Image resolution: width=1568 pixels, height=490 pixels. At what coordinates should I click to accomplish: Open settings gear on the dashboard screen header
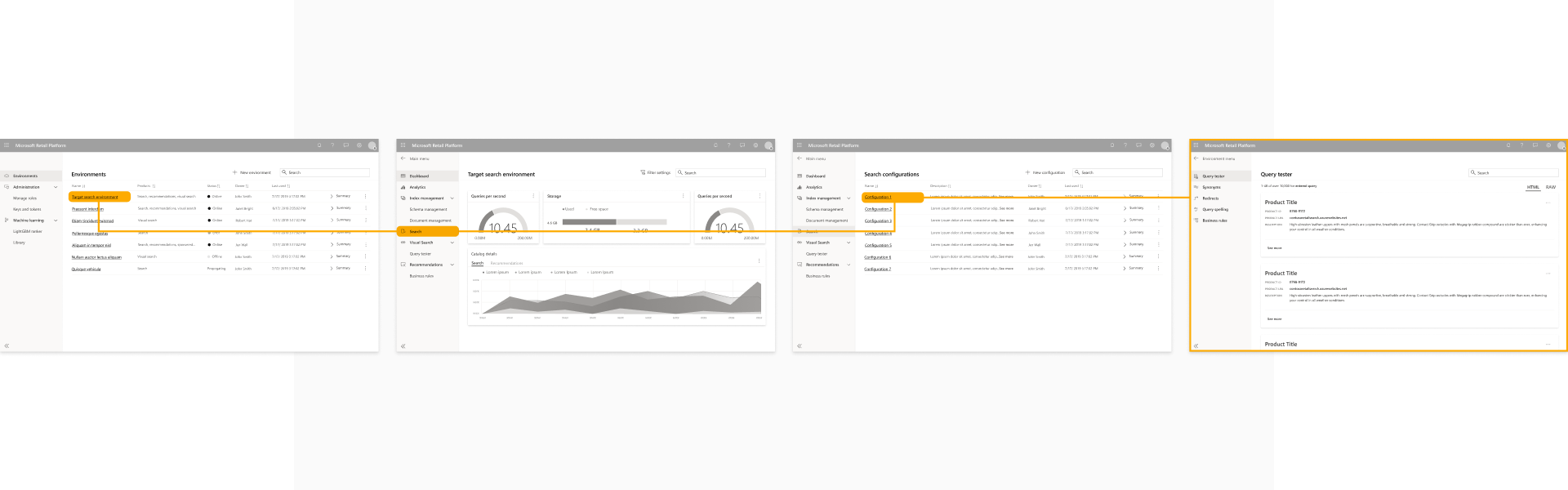[755, 145]
